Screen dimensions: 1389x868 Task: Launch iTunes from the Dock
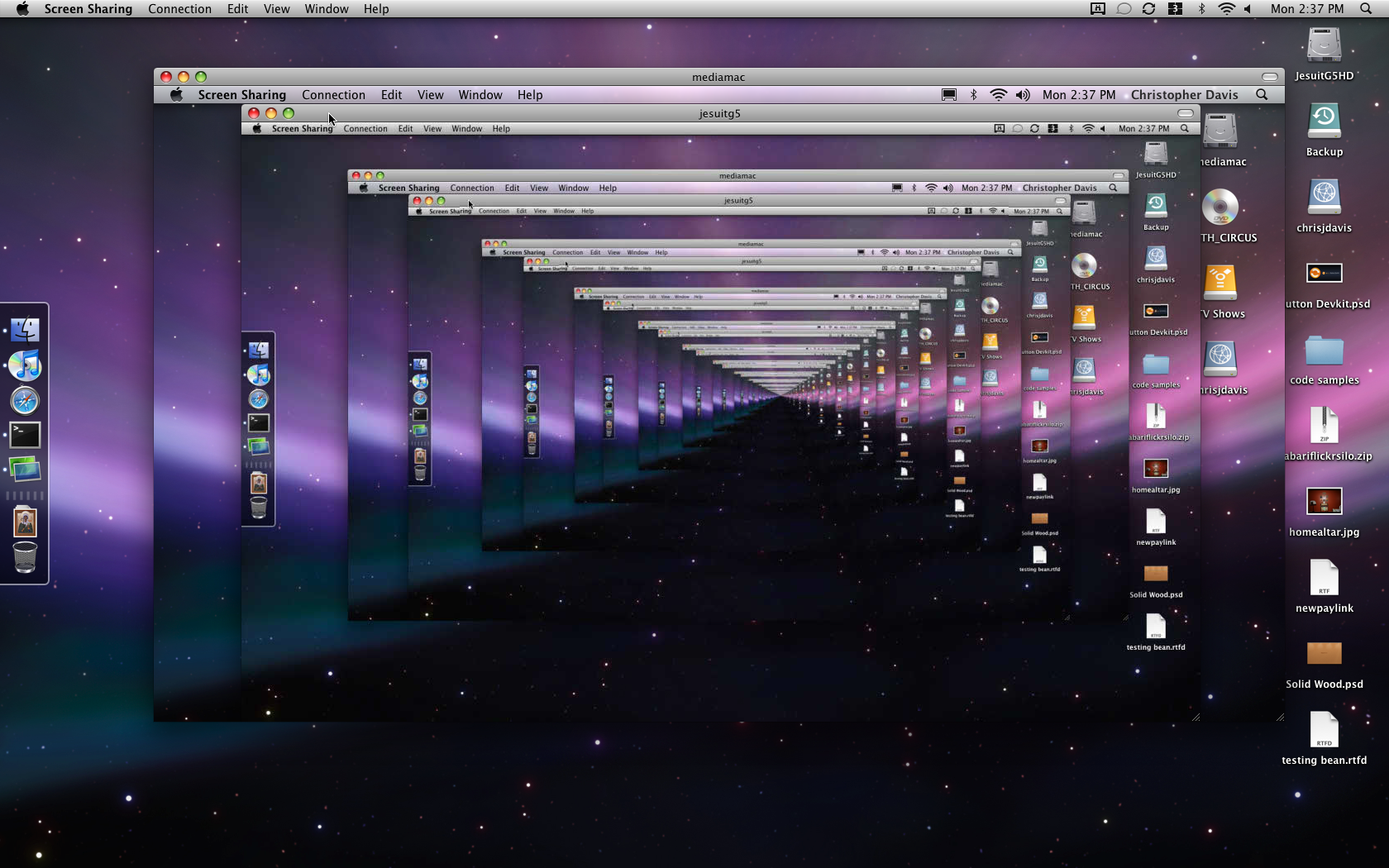25,365
